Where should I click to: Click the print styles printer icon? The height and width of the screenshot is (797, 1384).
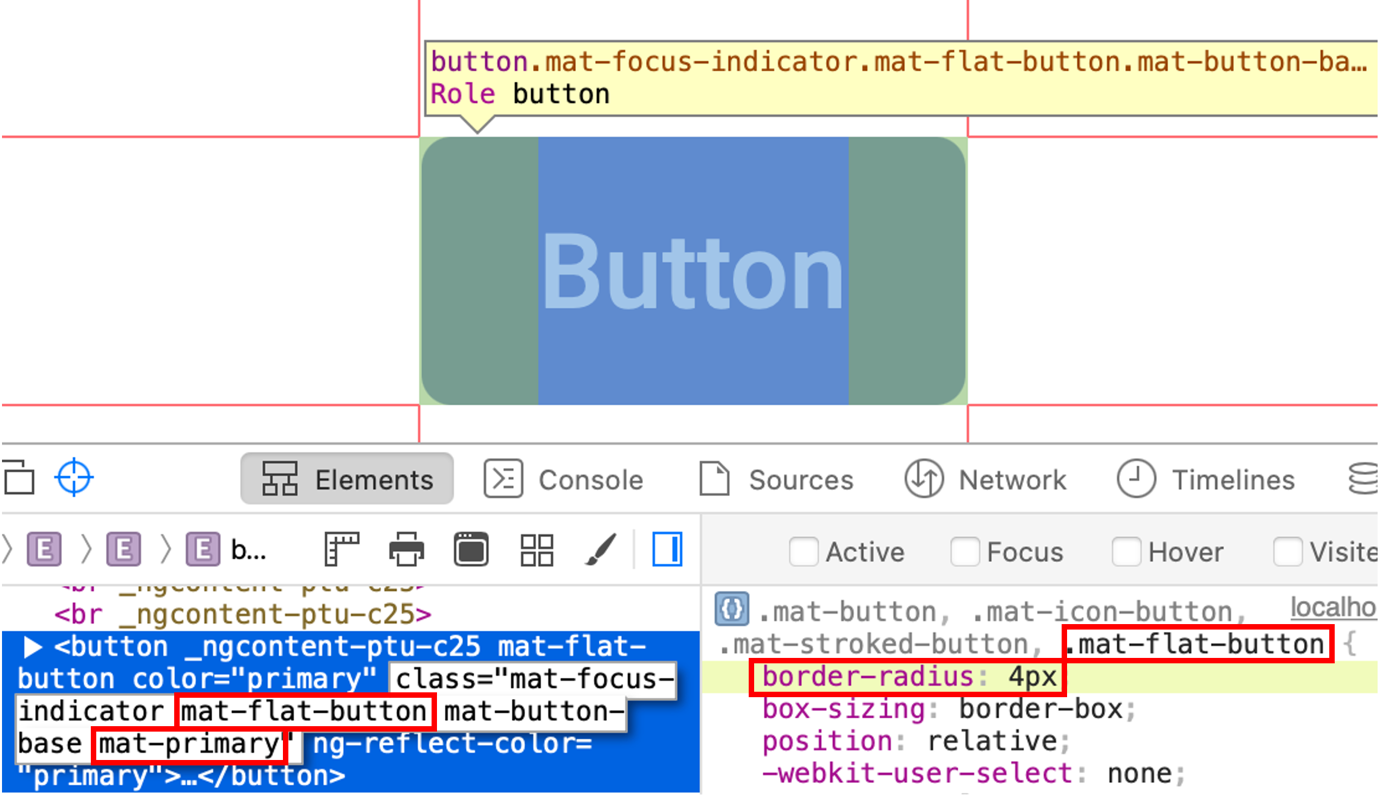[406, 549]
